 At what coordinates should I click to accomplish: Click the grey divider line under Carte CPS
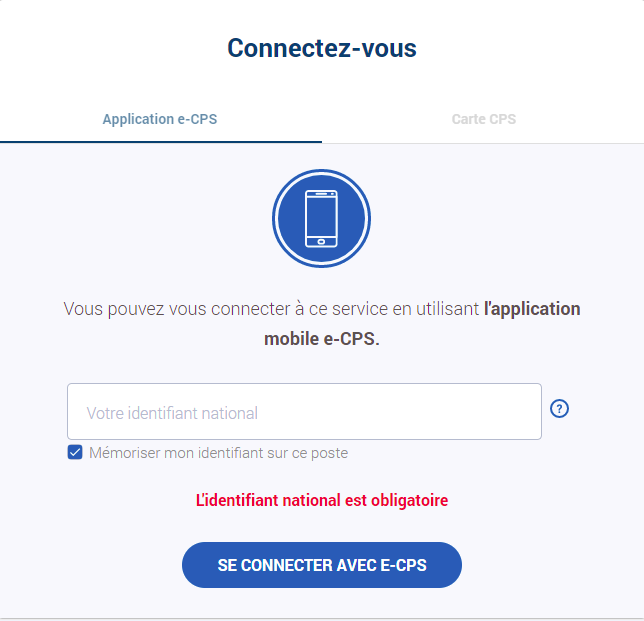point(483,143)
